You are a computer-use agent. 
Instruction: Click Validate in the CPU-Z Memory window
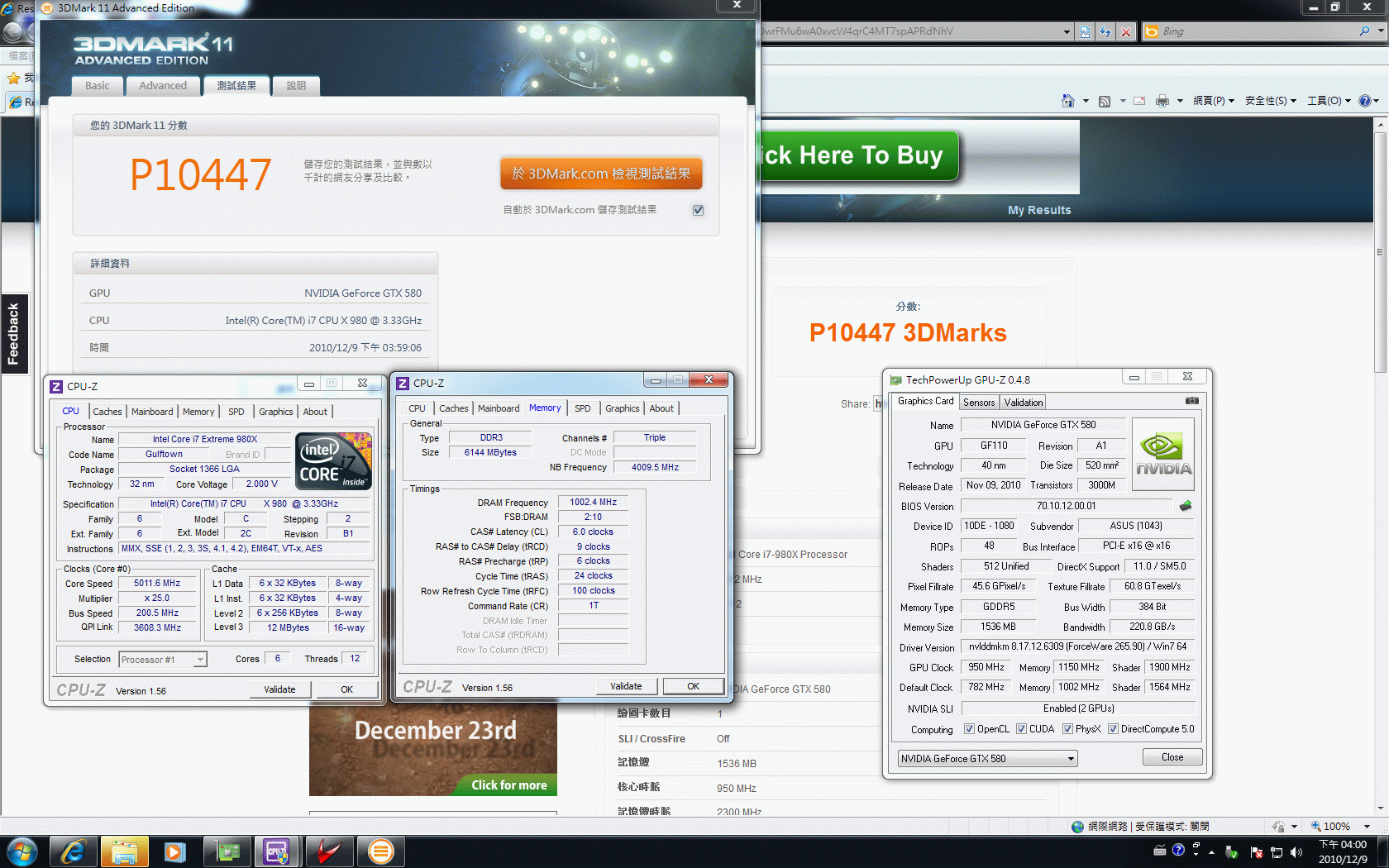pyautogui.click(x=626, y=686)
